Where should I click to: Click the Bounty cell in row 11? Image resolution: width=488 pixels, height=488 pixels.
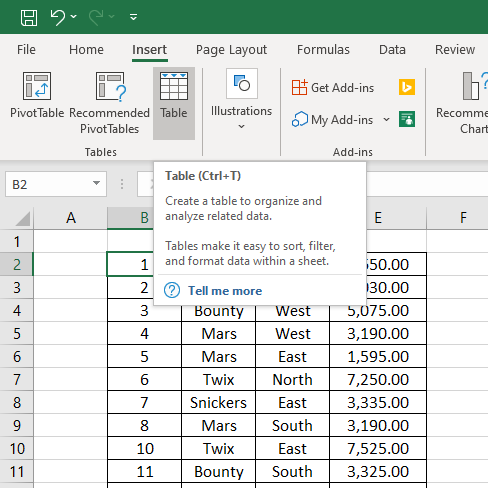pos(219,471)
